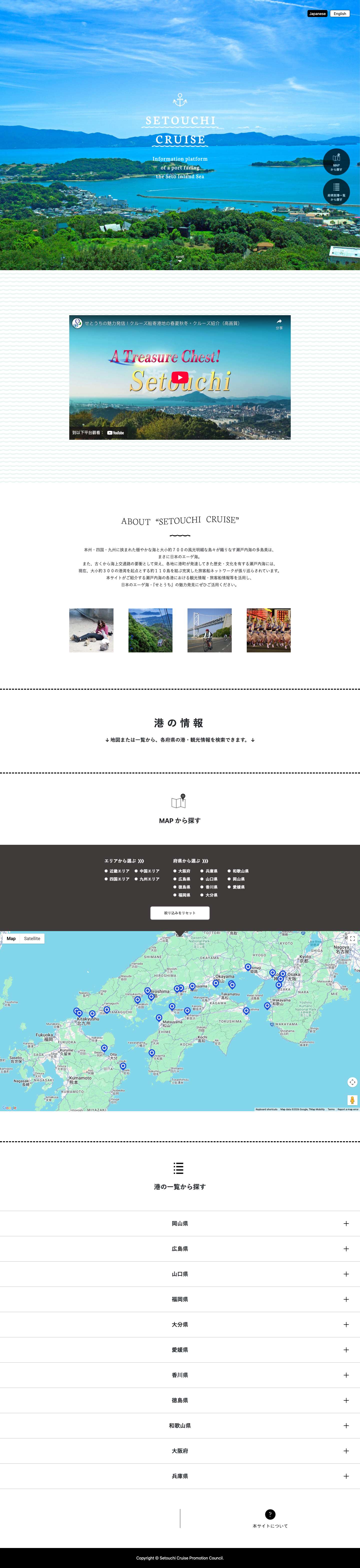Select 福岡県 prefecture filter

coord(182,895)
